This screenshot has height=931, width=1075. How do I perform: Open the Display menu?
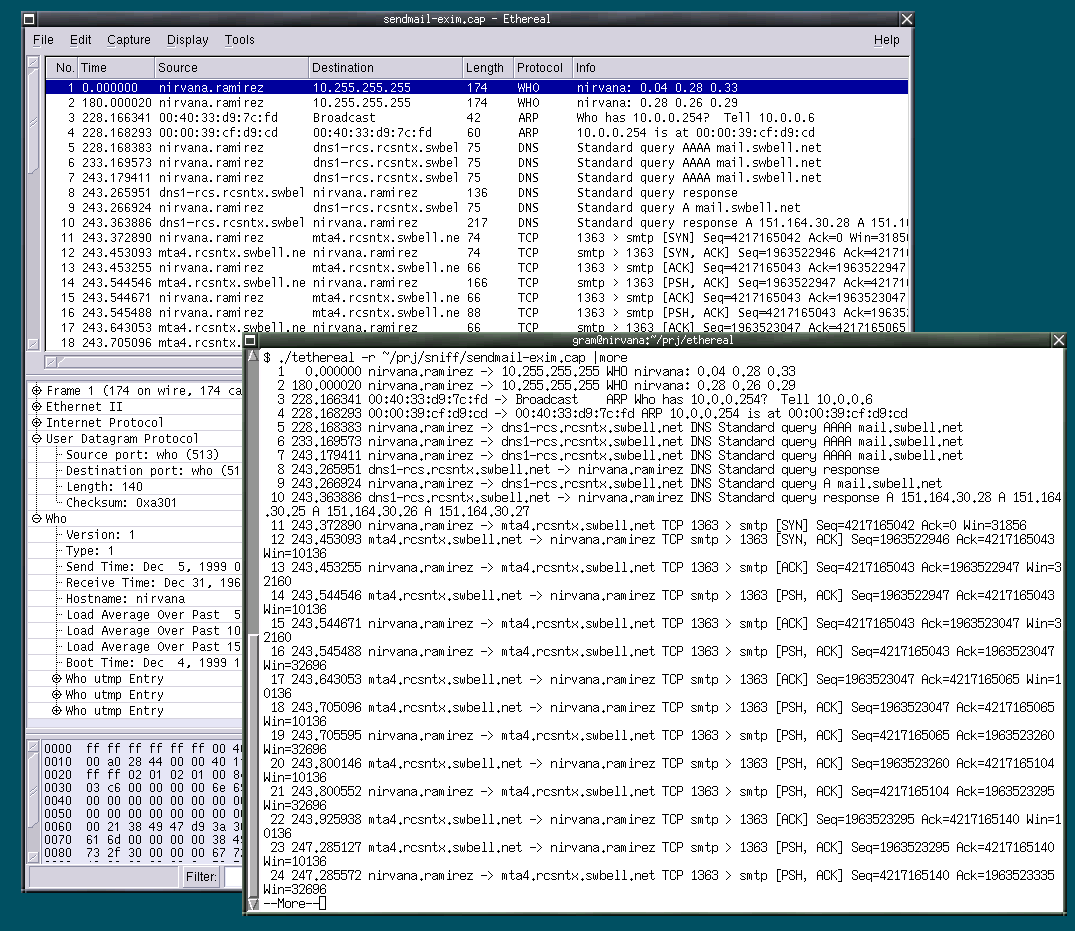(187, 40)
